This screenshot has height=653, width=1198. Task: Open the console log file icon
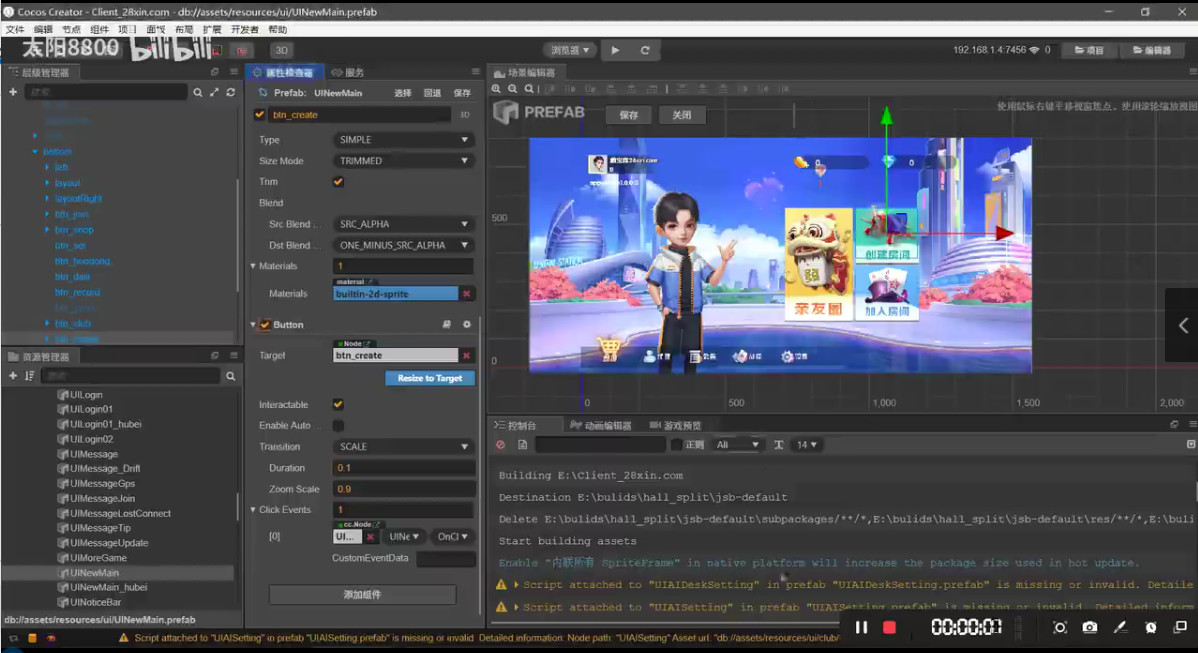[523, 444]
